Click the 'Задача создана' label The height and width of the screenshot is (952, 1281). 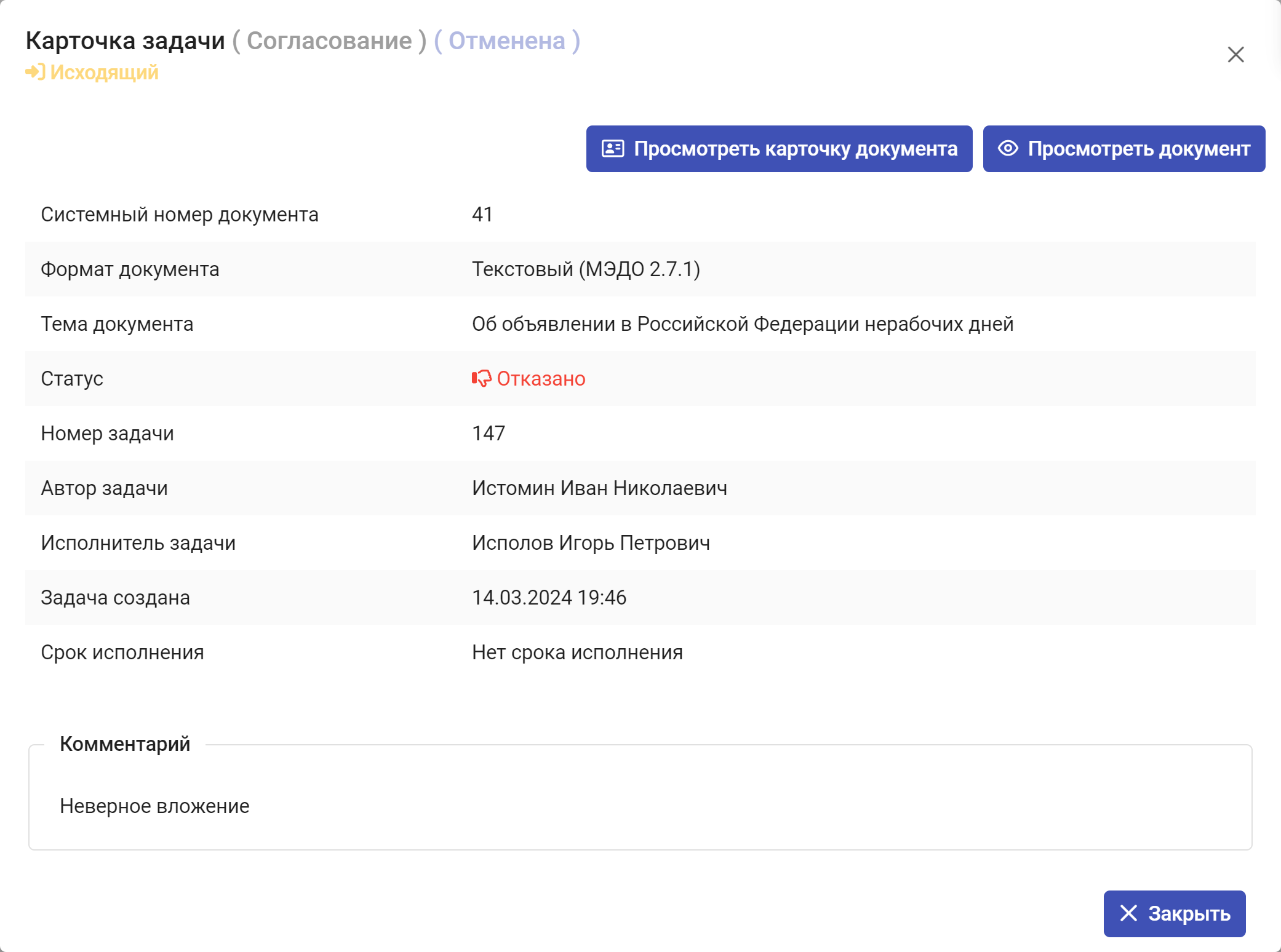tap(116, 598)
